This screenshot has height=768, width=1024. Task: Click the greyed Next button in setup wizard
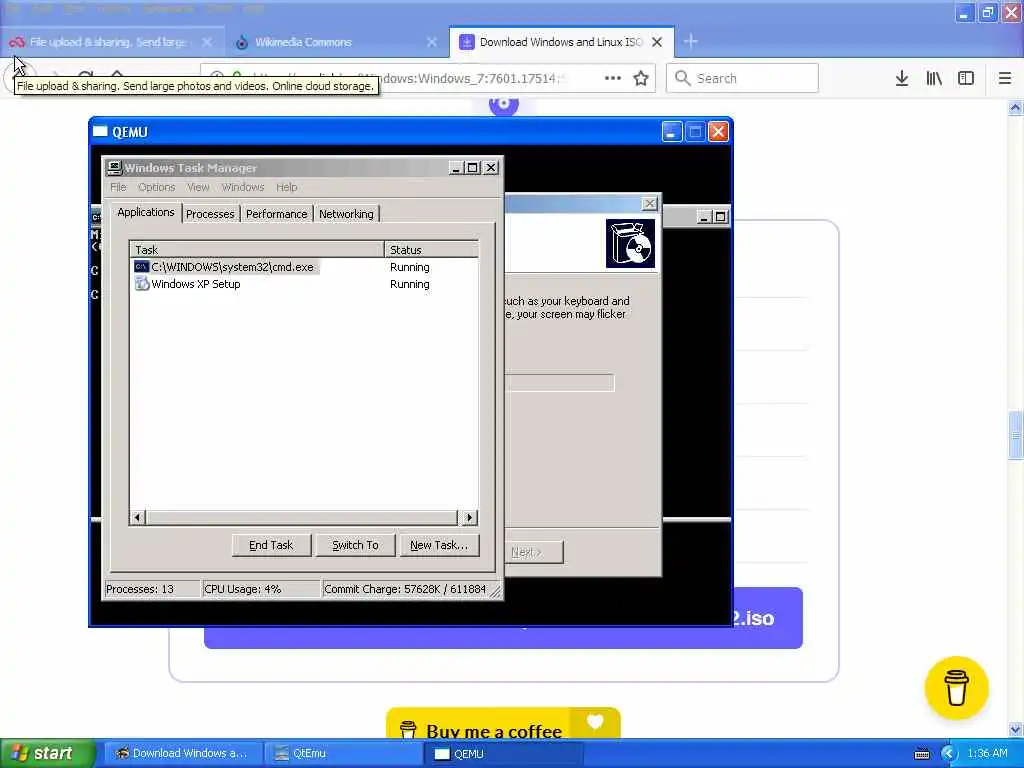pos(534,552)
